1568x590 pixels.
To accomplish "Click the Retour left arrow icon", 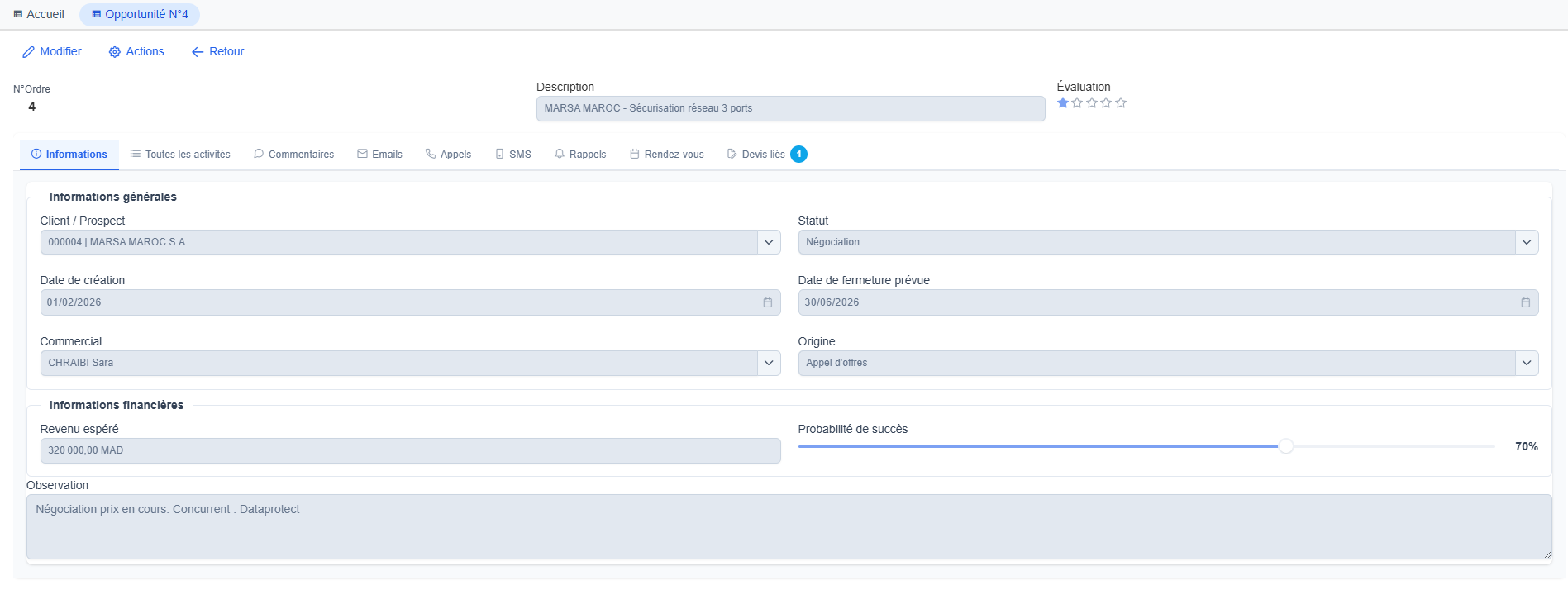I will 198,52.
